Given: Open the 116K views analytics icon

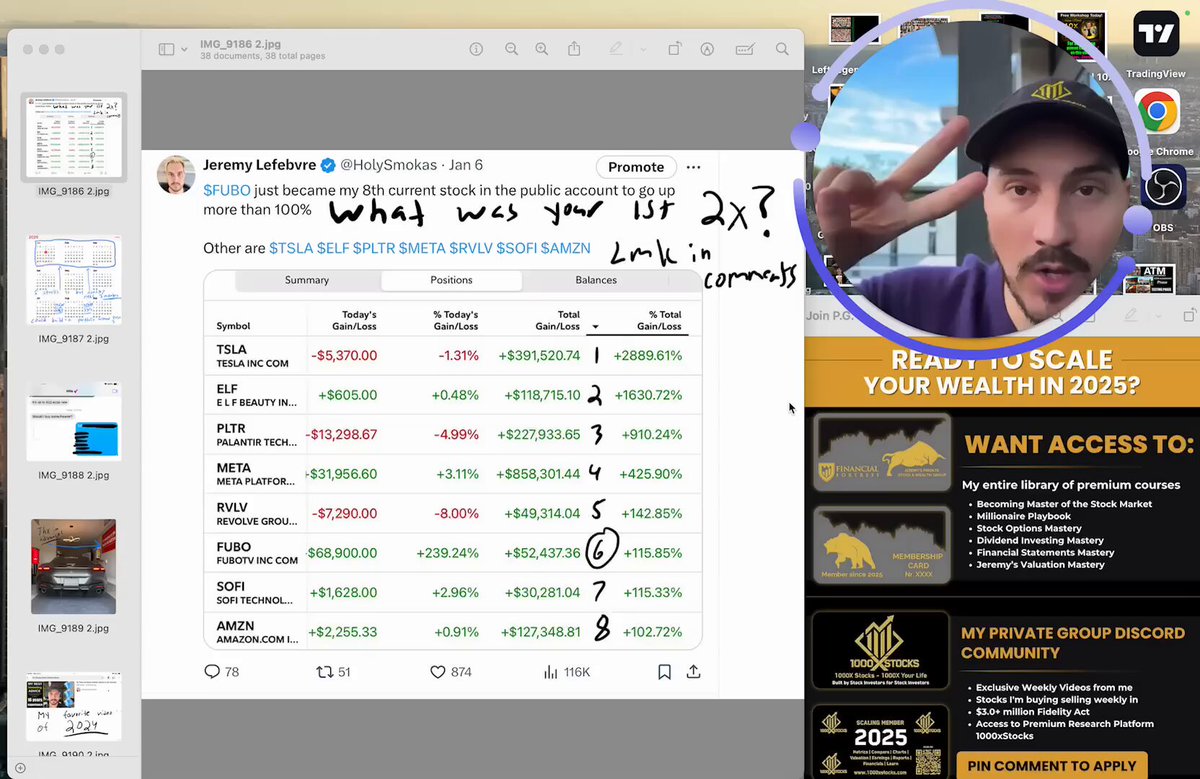Looking at the screenshot, I should [x=549, y=672].
